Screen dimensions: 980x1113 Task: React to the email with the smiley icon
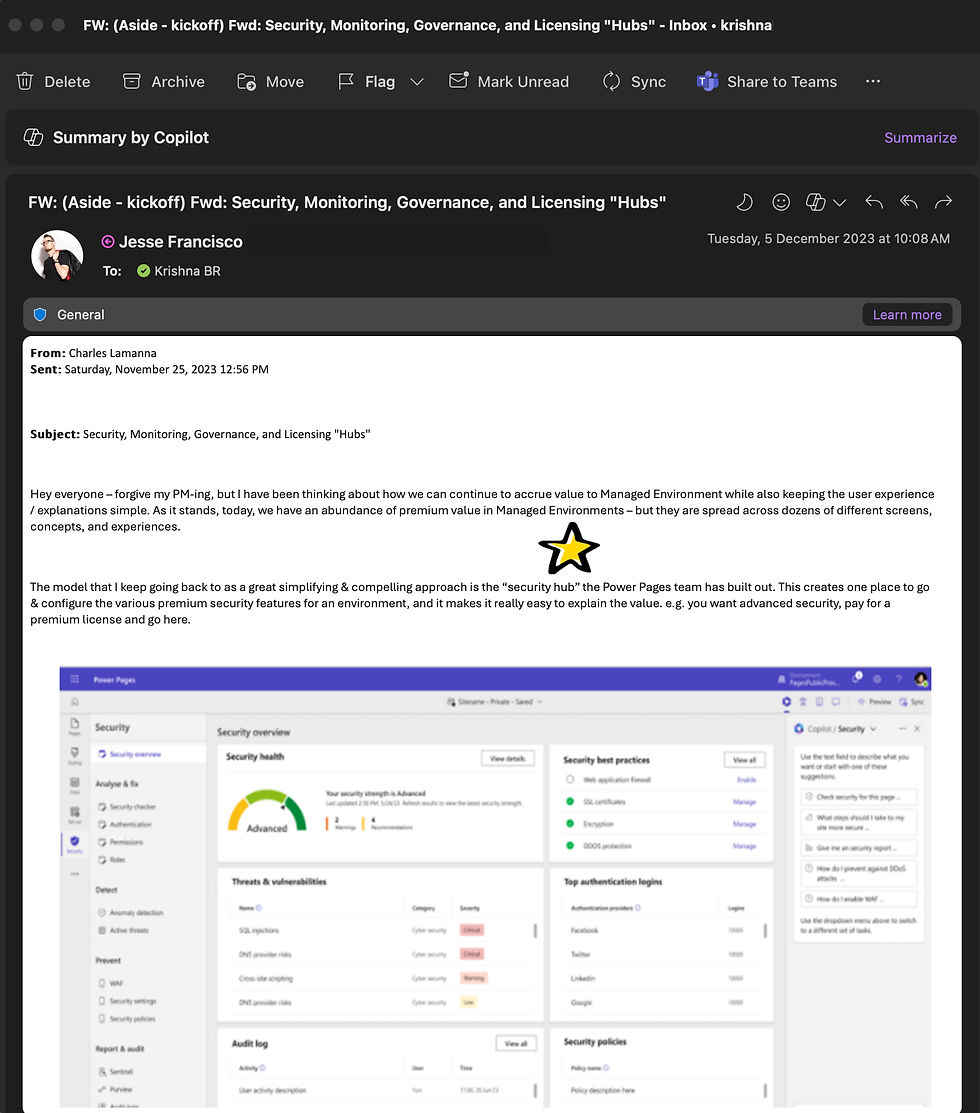(781, 202)
